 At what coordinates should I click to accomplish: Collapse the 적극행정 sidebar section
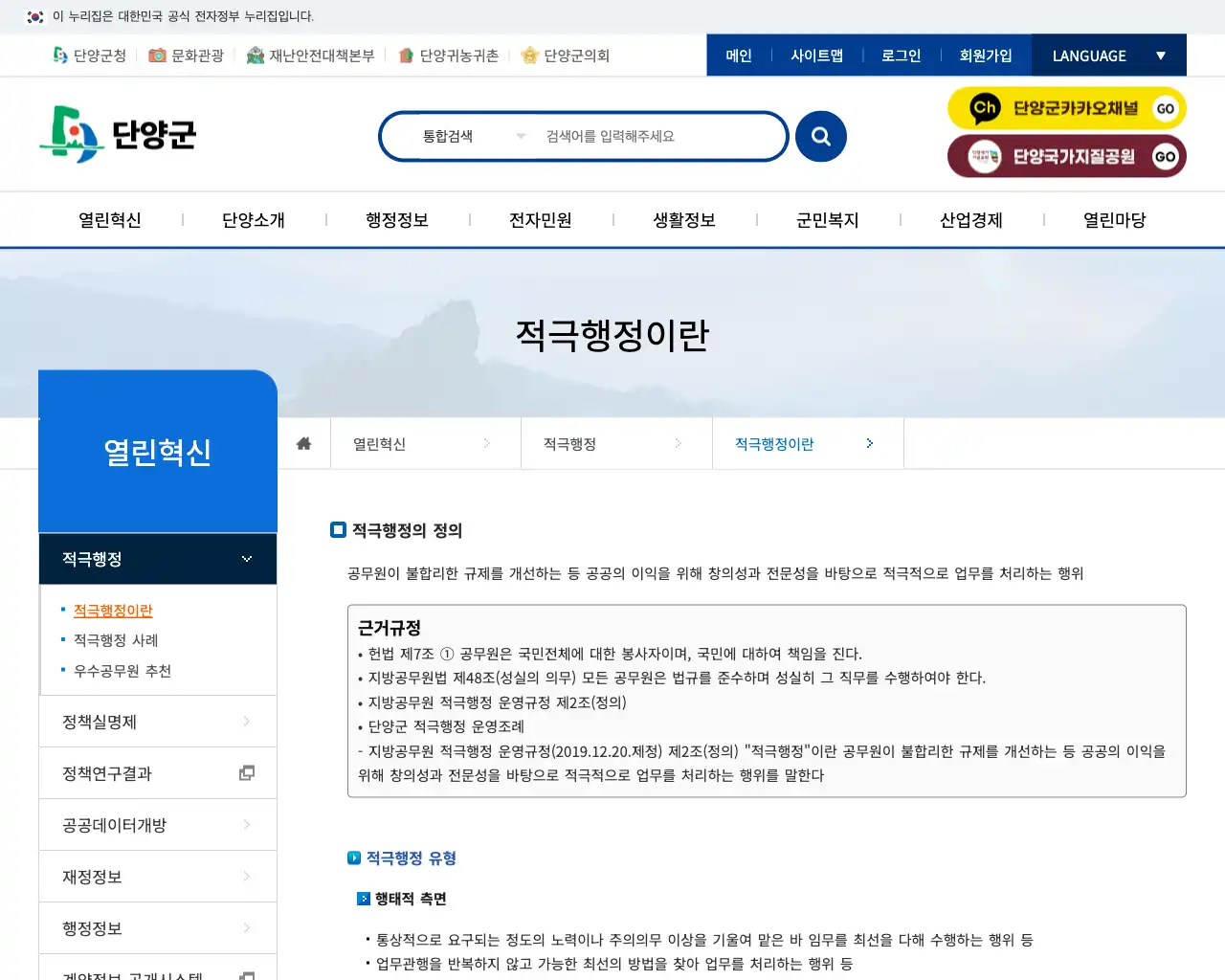(x=247, y=558)
